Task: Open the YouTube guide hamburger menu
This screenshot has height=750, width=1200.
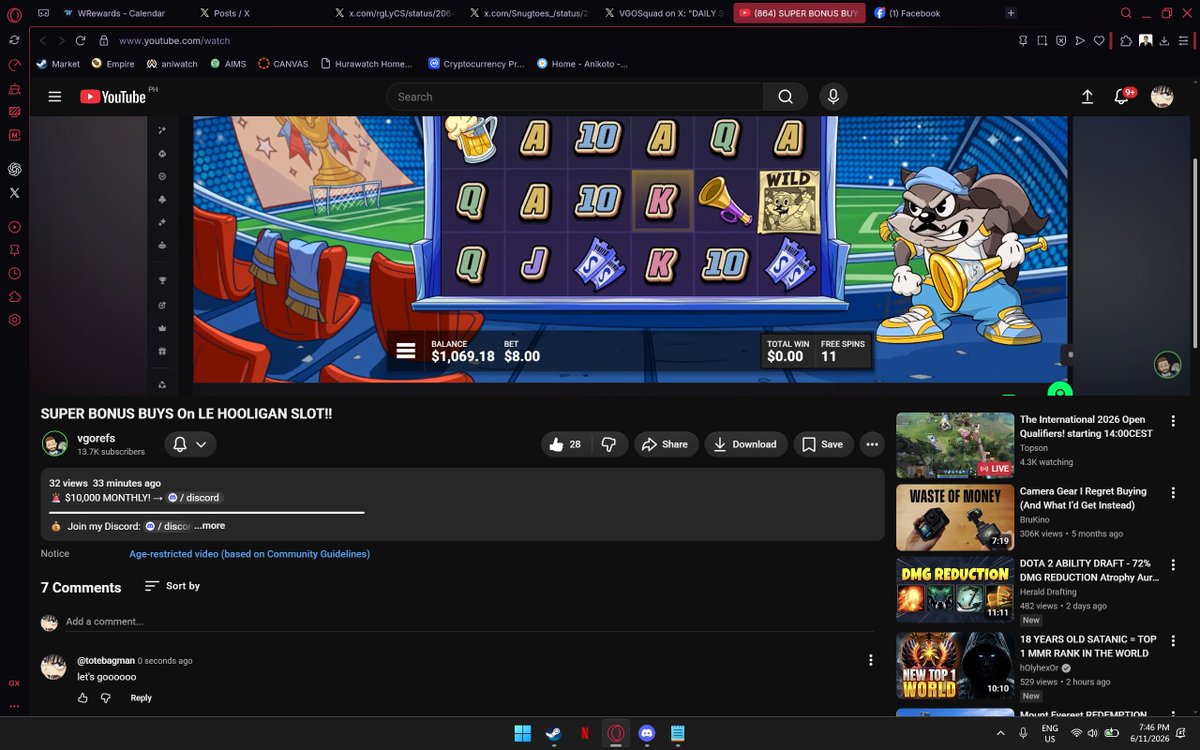Action: coord(55,97)
